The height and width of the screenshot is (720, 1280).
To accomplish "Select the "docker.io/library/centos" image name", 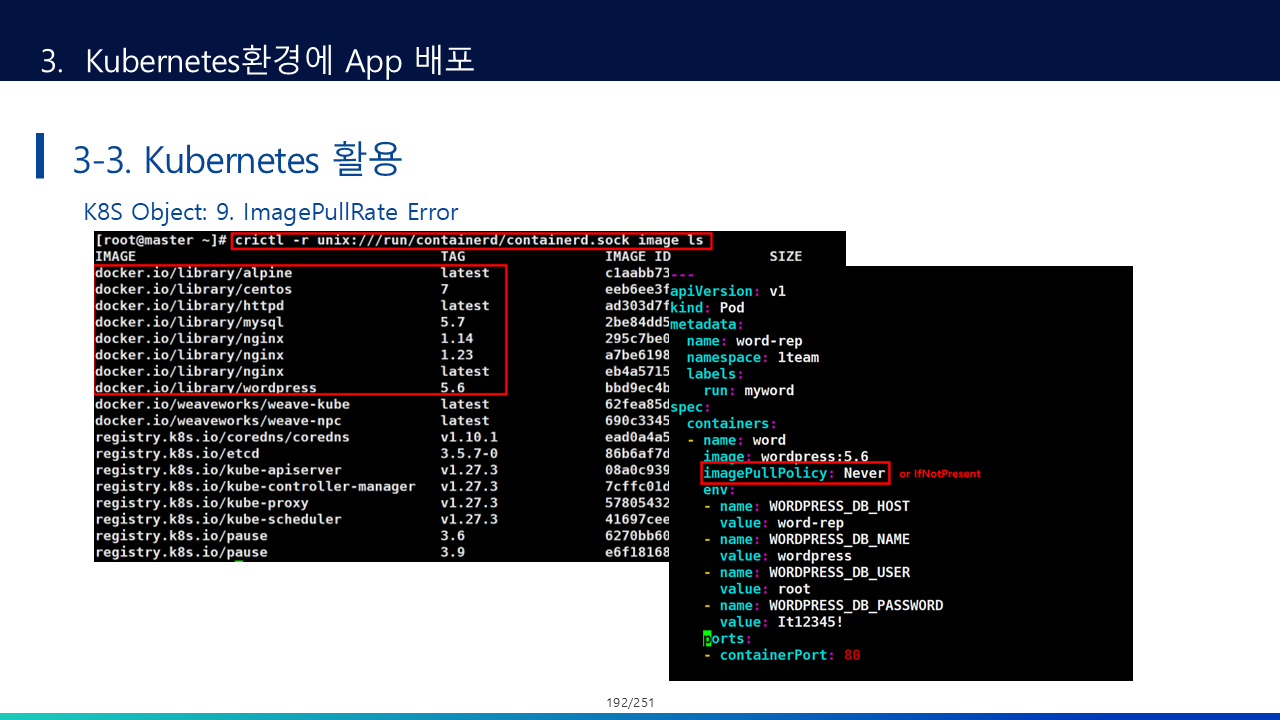I will coord(194,289).
